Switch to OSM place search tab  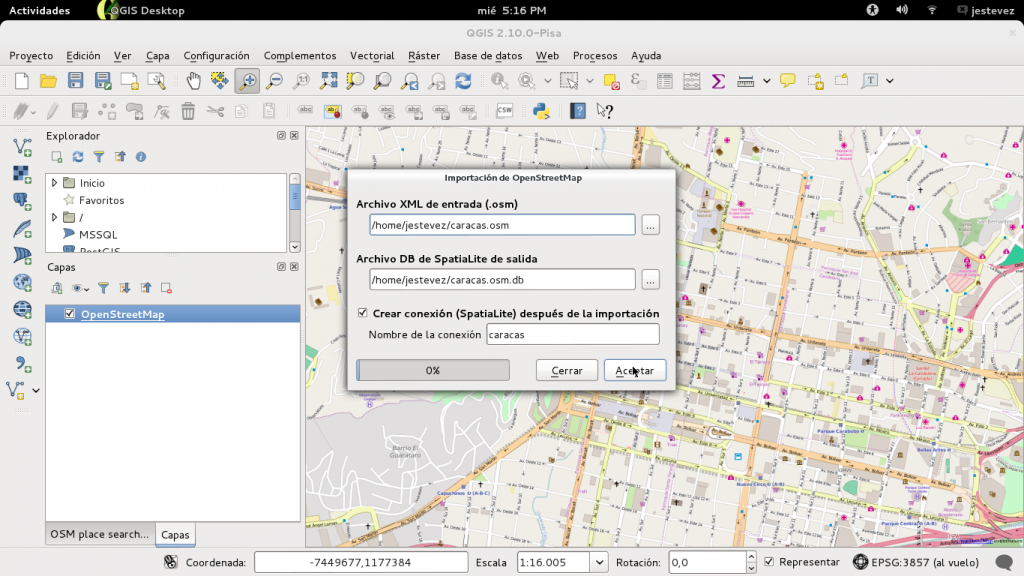99,534
